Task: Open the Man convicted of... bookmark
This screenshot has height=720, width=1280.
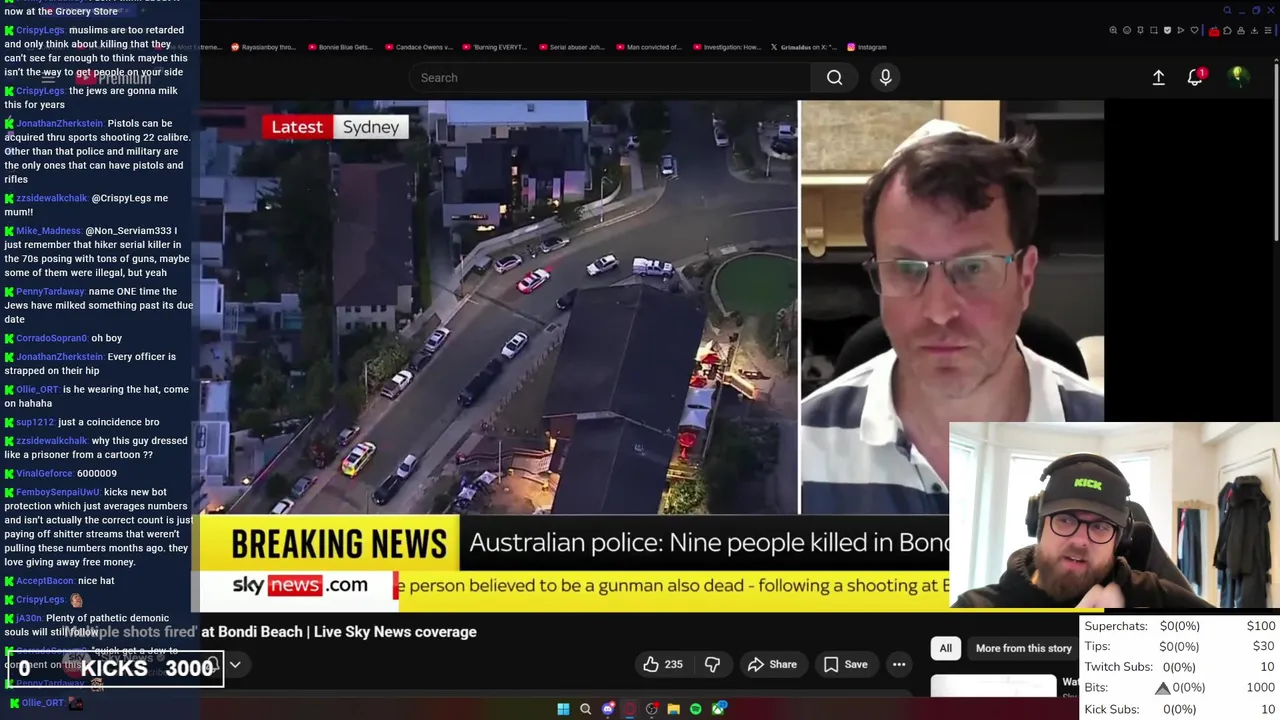Action: [648, 47]
